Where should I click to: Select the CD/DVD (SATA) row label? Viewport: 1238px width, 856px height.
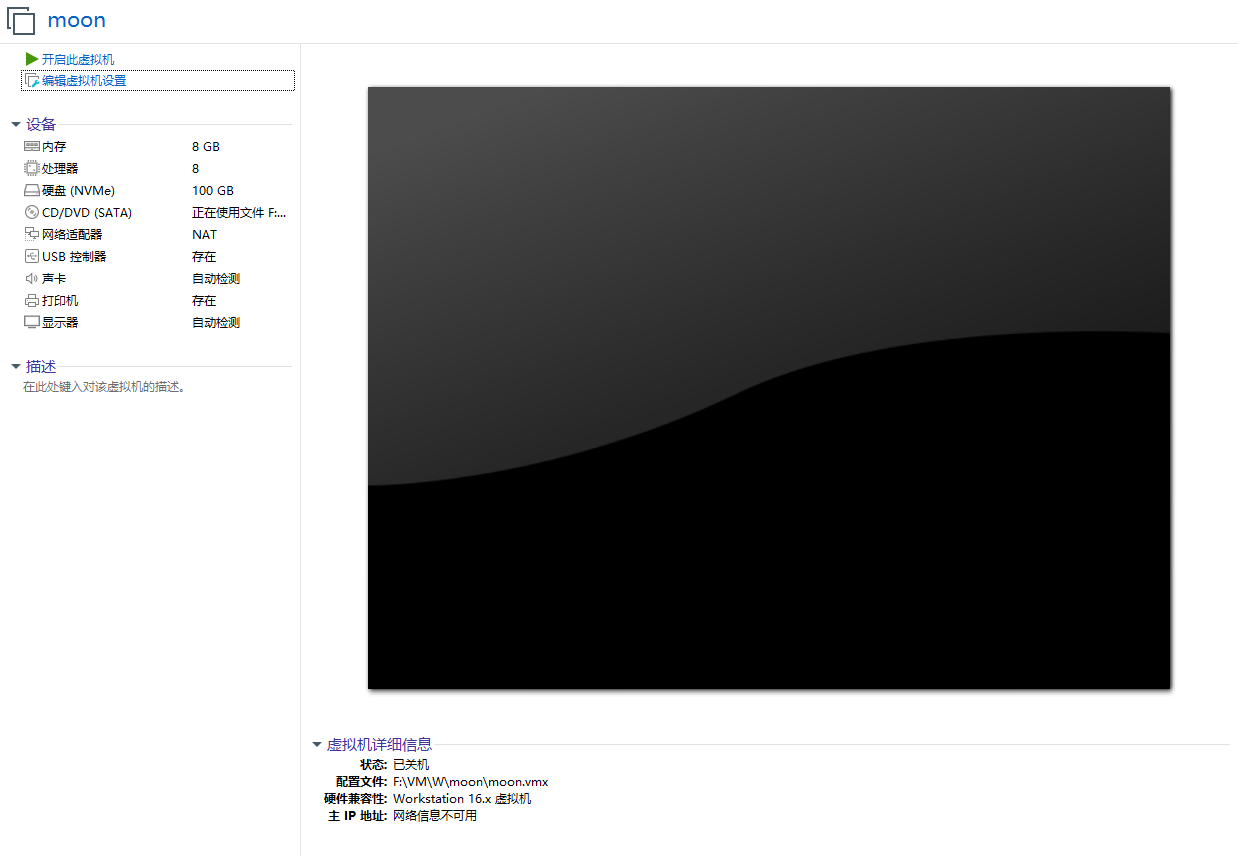(87, 212)
